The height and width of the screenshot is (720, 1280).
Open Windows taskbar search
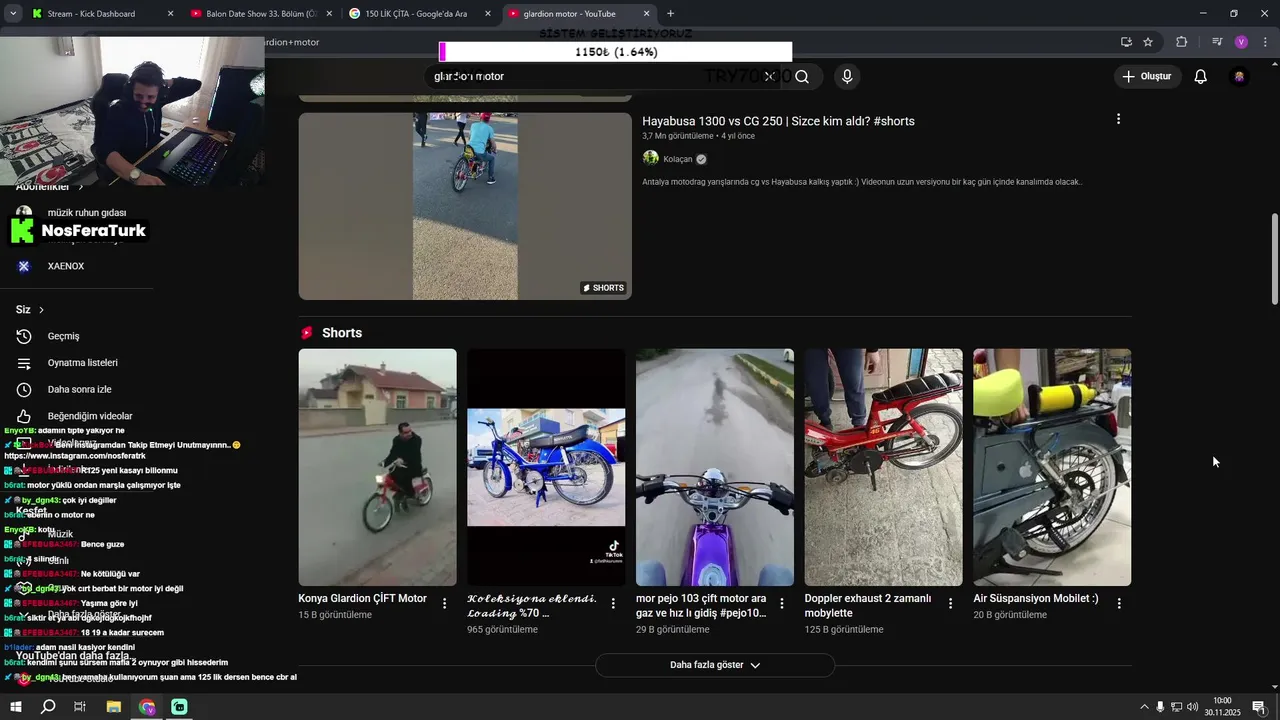coord(48,707)
